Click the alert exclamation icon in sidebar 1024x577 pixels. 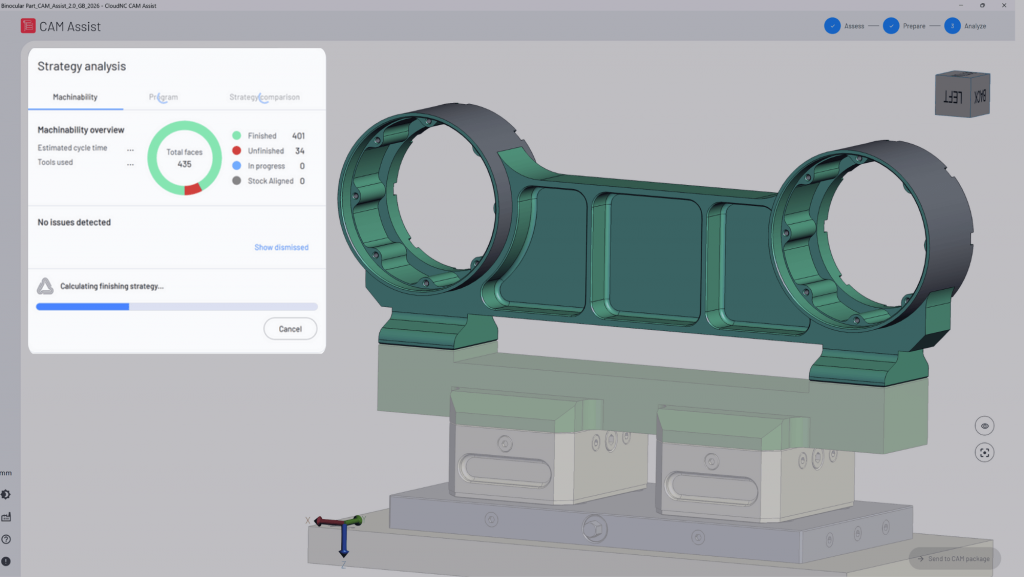point(7,561)
